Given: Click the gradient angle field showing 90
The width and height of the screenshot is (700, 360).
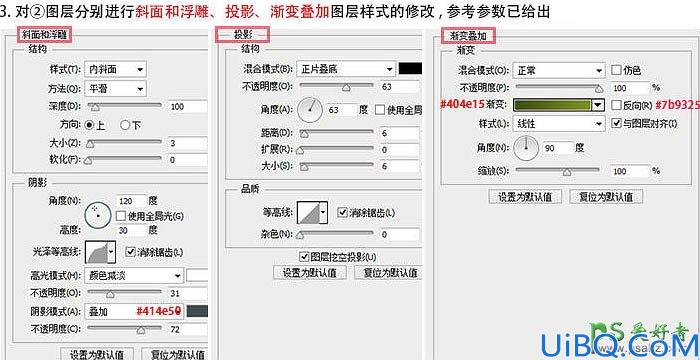Looking at the screenshot, I should pyautogui.click(x=558, y=147).
